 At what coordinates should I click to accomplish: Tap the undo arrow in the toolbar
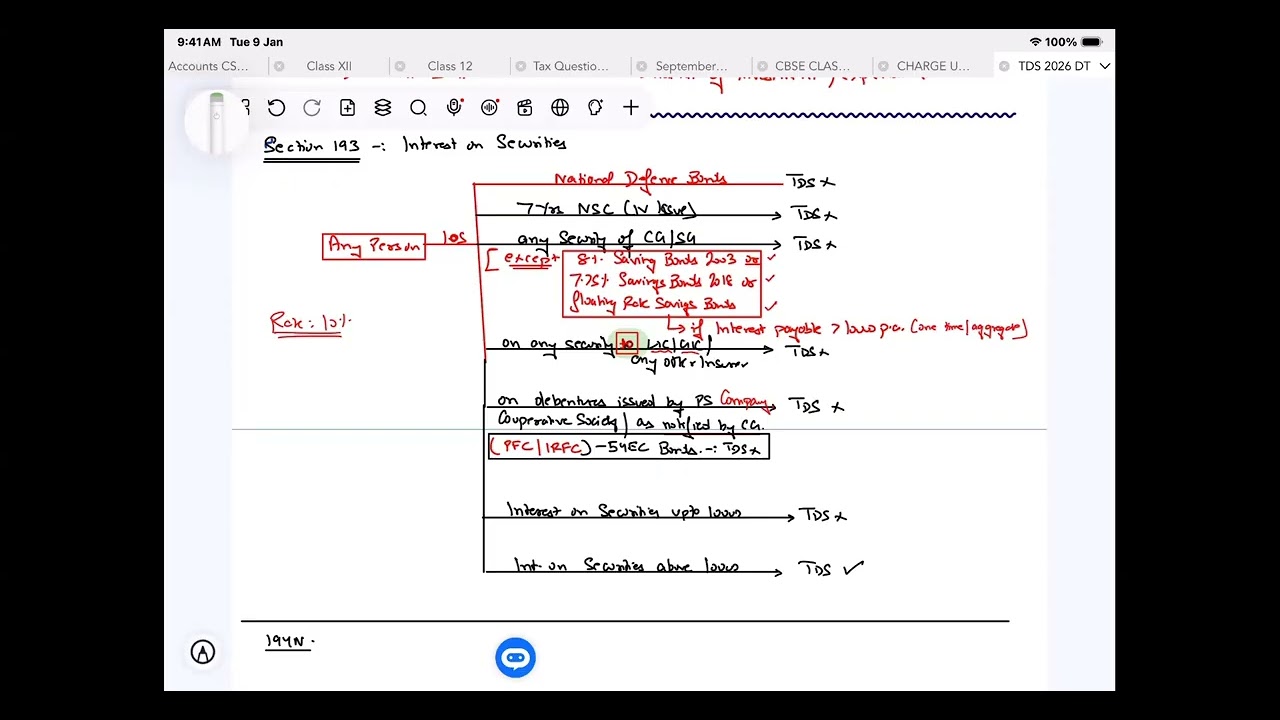tap(277, 108)
